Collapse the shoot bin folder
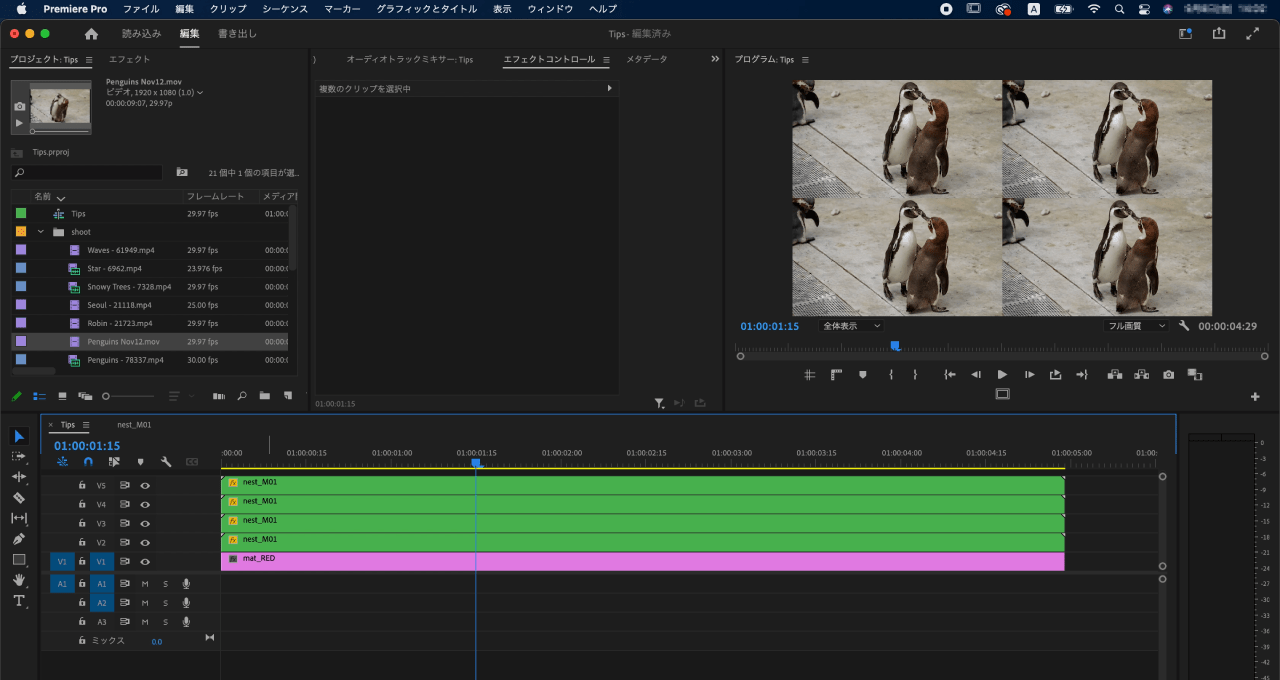1280x680 pixels. click(x=41, y=232)
